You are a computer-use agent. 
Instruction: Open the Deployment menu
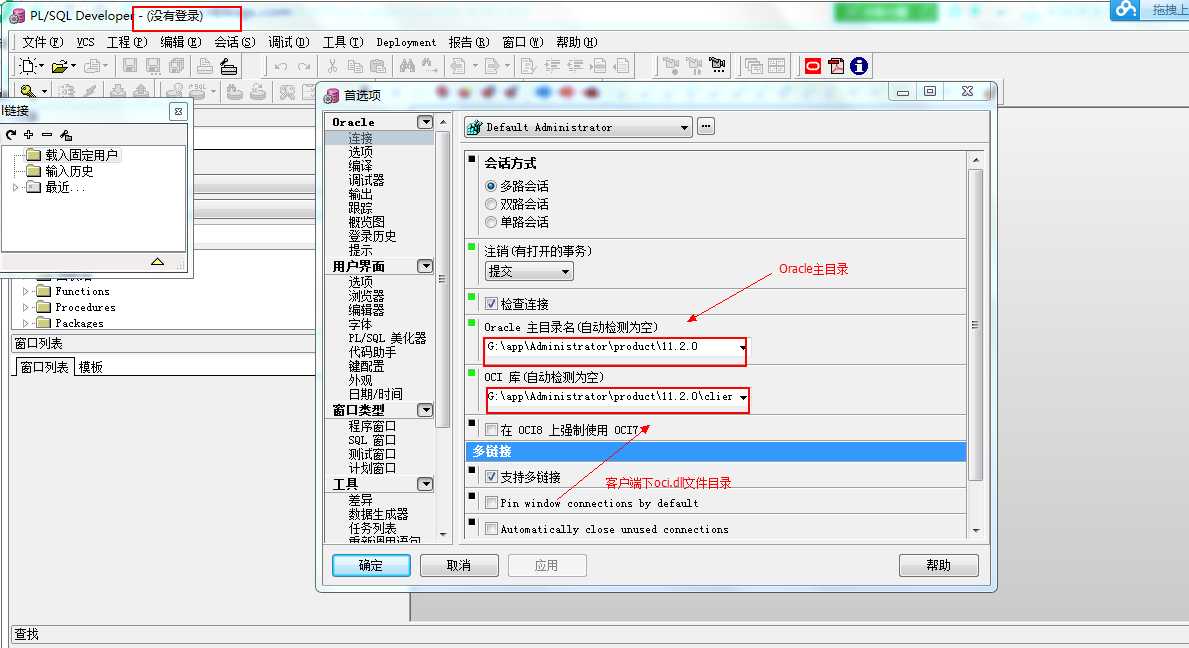coord(406,42)
